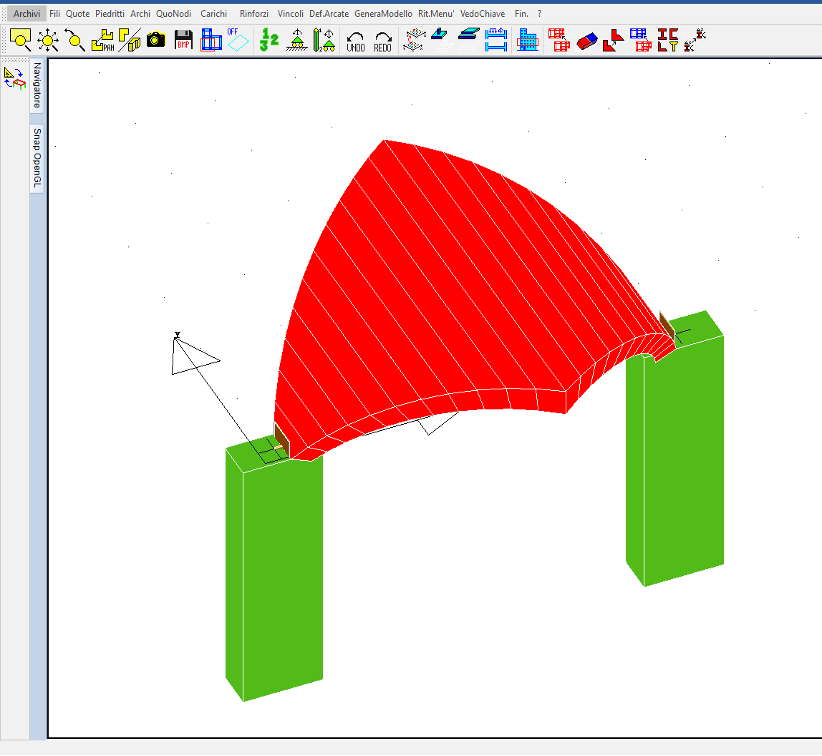Open the Carichi menu
The width and height of the screenshot is (822, 756).
(x=213, y=14)
